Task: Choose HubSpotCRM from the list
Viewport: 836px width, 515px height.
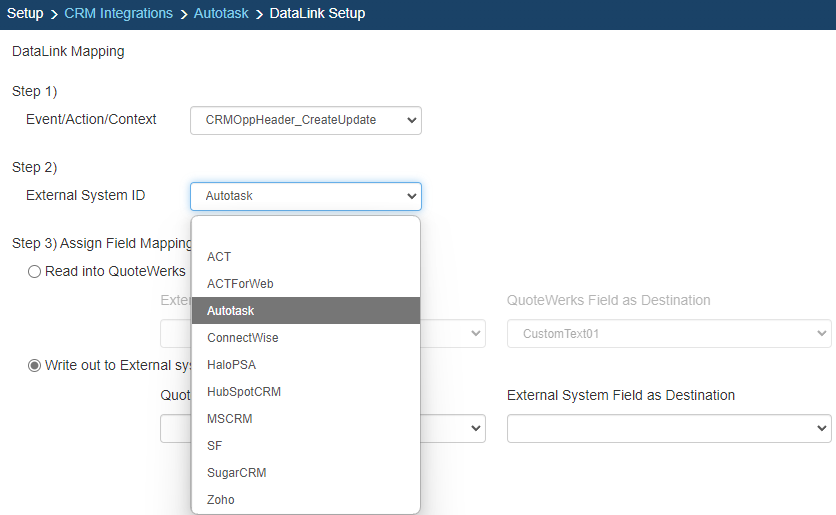Action: [x=244, y=392]
